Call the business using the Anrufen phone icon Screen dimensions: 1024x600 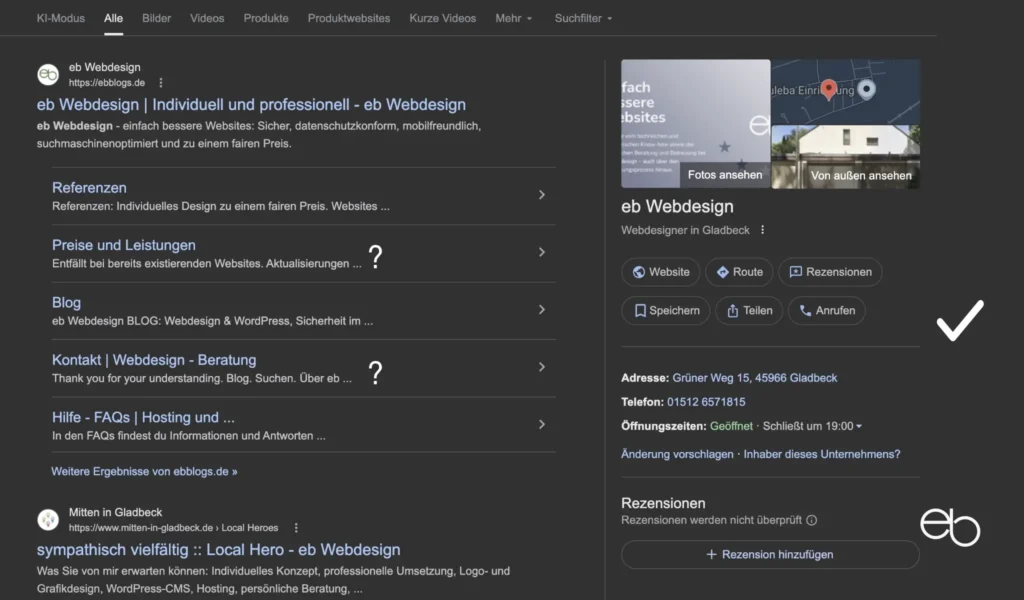click(804, 311)
